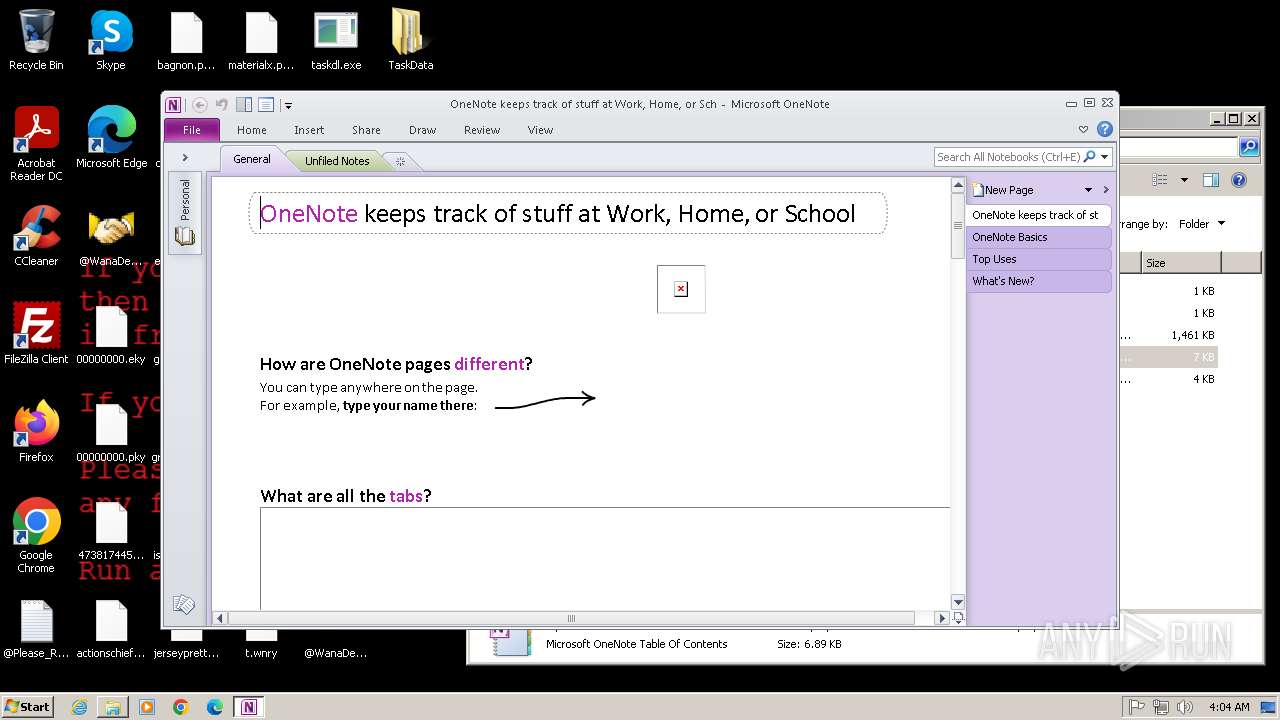
Task: Open Firefox desktop shortcut
Action: pyautogui.click(x=36, y=433)
